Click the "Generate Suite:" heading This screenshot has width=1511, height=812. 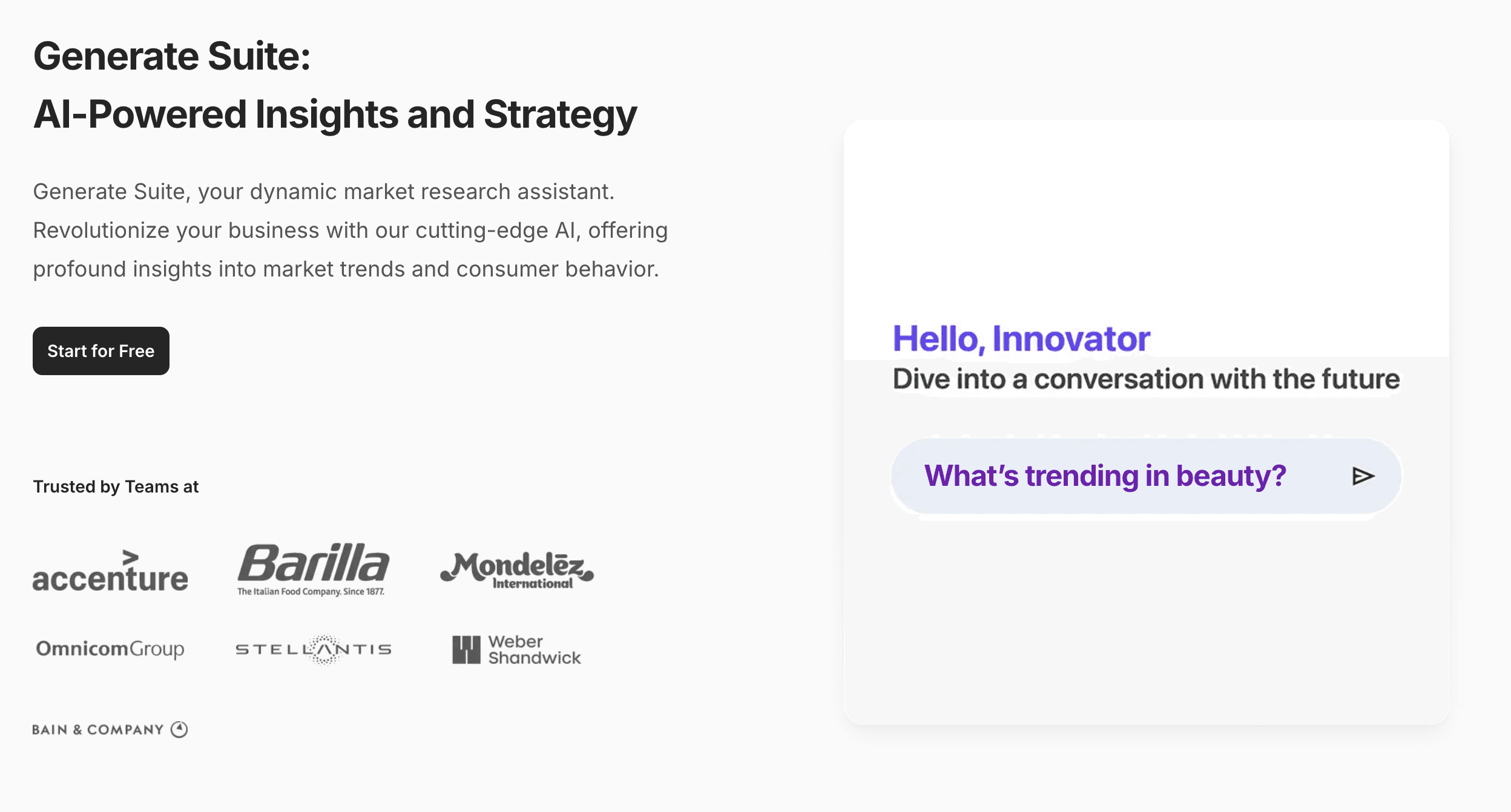172,56
